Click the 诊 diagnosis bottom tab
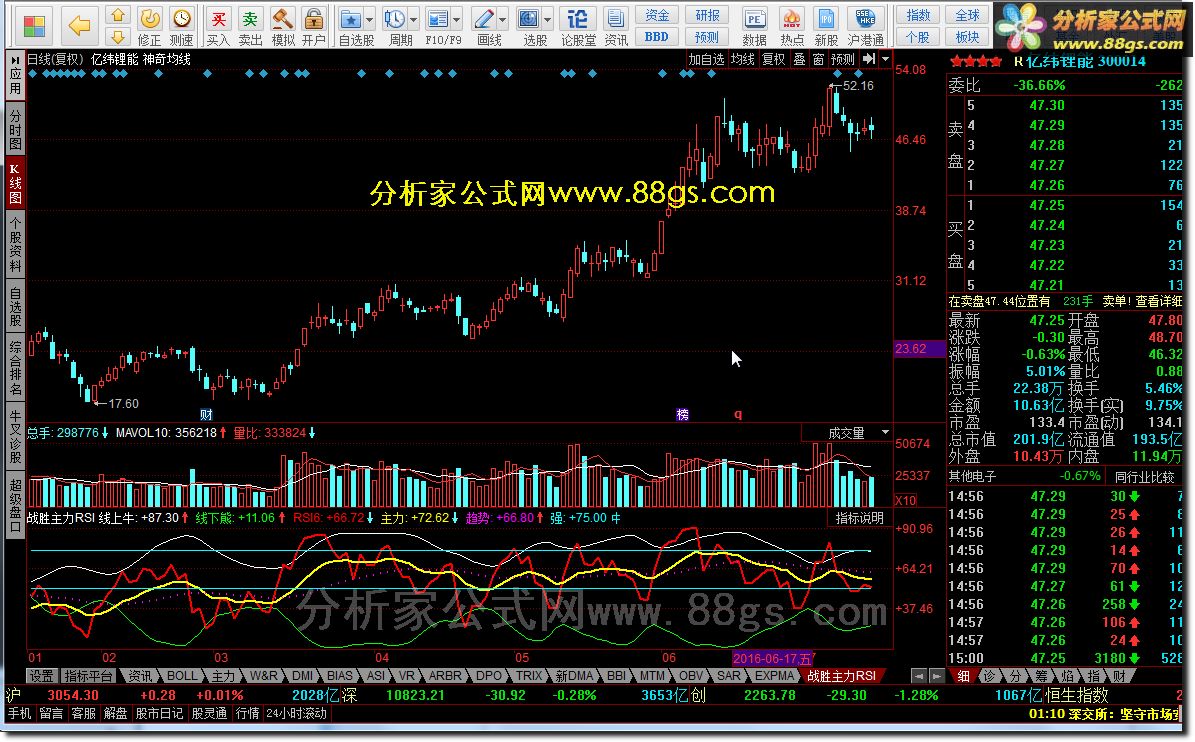Viewport: 1195px width, 742px height. (x=988, y=676)
